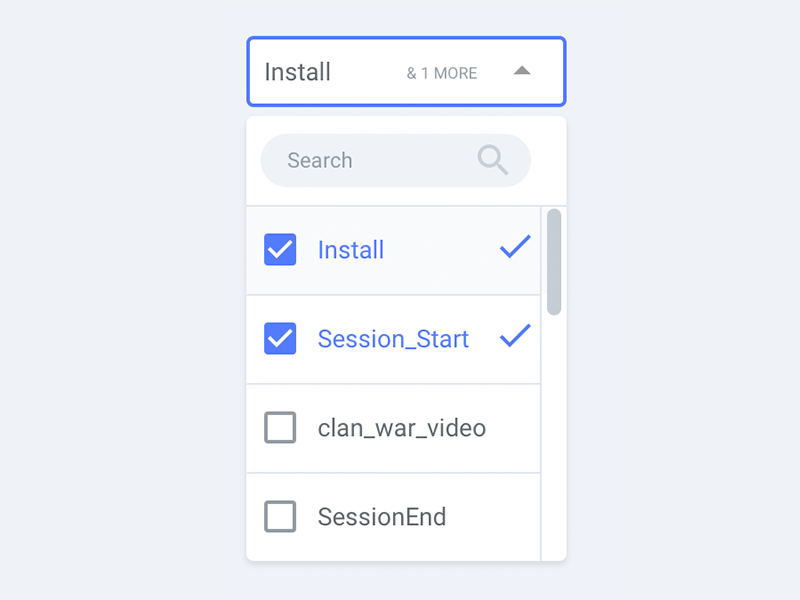Click the scrollbar thumb on the right

coord(554,258)
